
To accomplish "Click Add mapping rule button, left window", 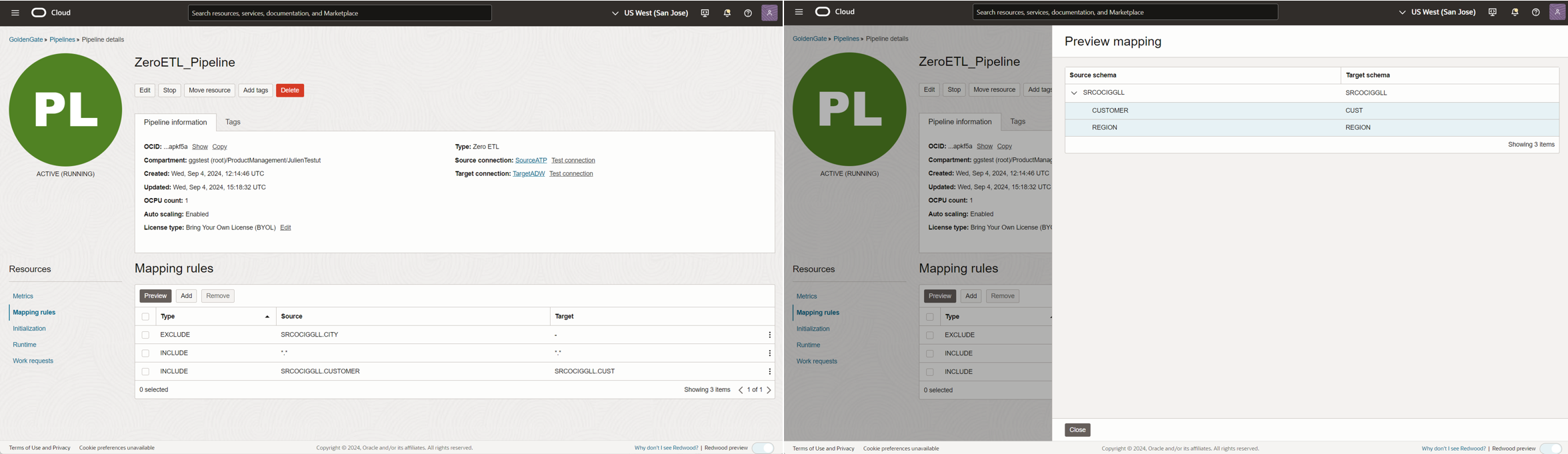I will point(187,296).
